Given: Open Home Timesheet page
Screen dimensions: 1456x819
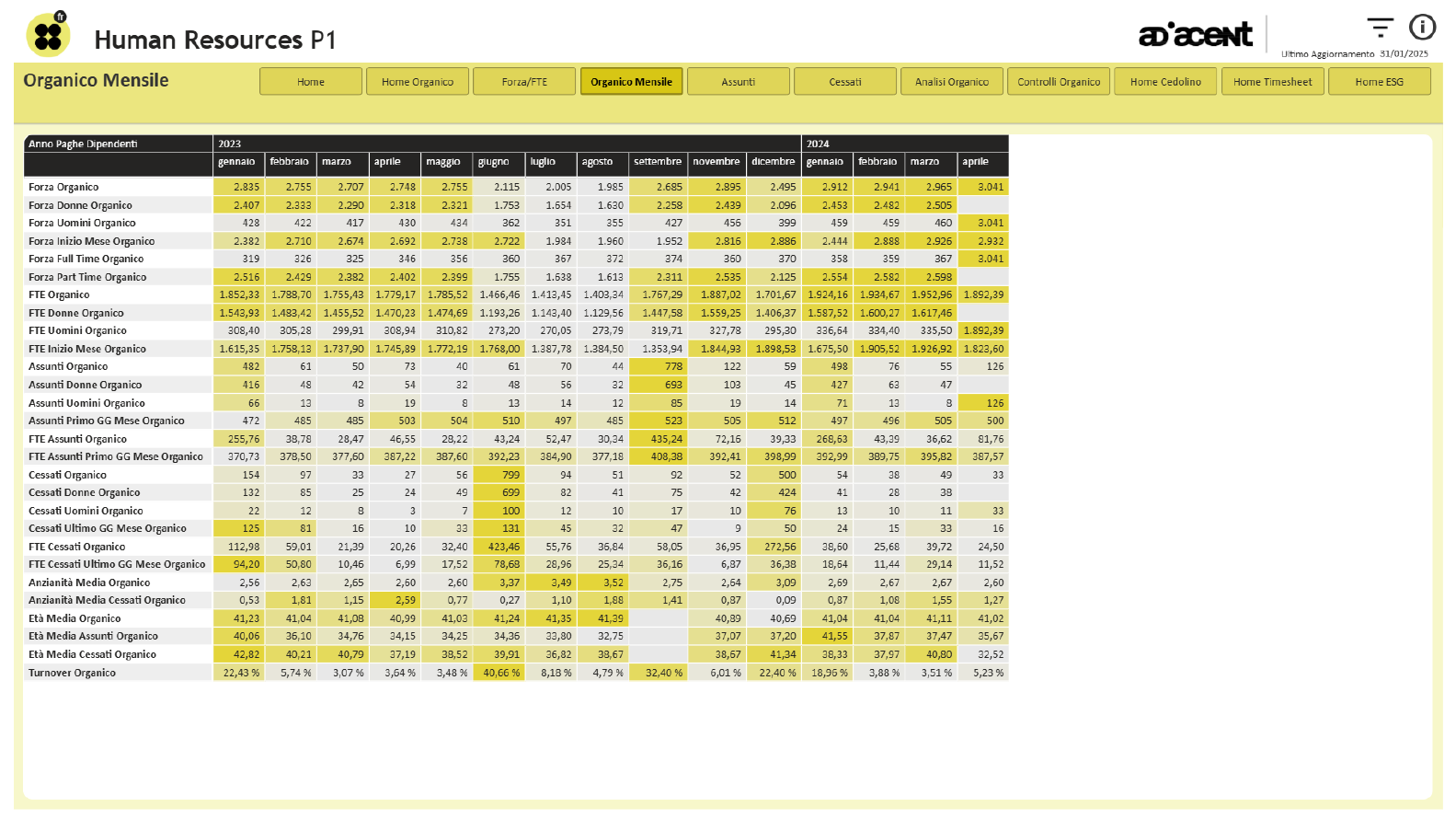Looking at the screenshot, I should 1272,82.
